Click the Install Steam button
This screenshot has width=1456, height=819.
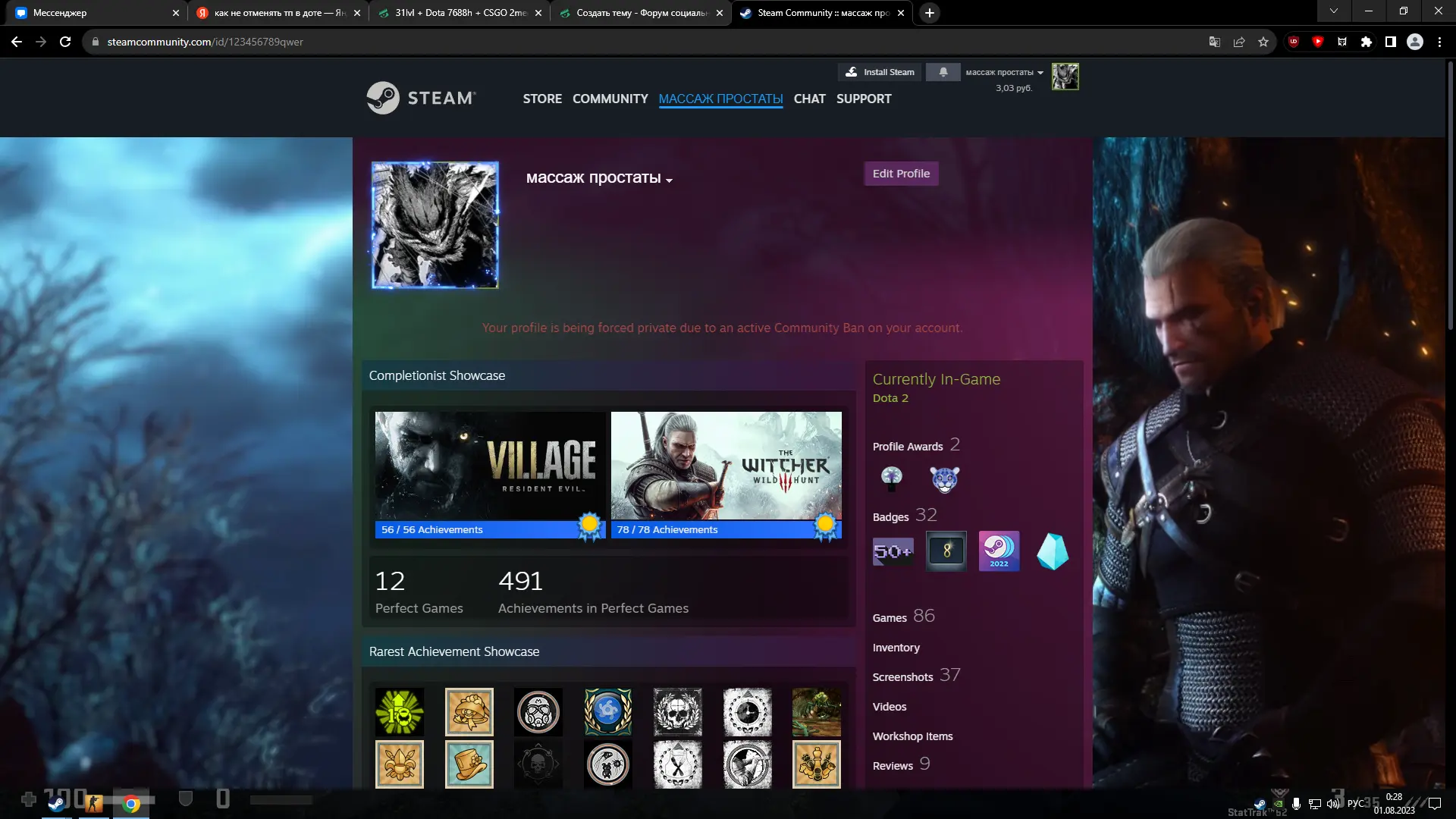(880, 72)
